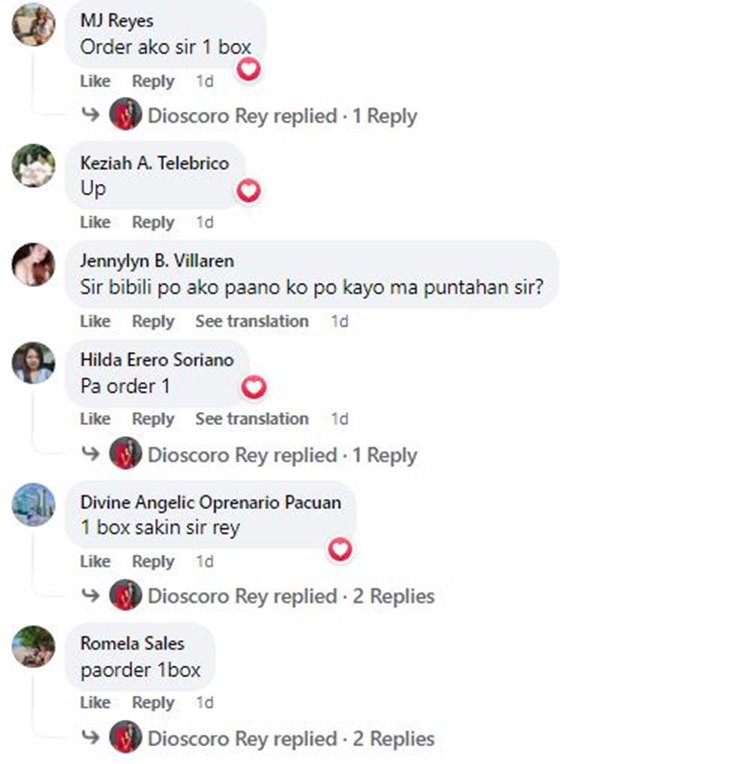Like Romela Sales' paorder 1box comment

pos(96,702)
